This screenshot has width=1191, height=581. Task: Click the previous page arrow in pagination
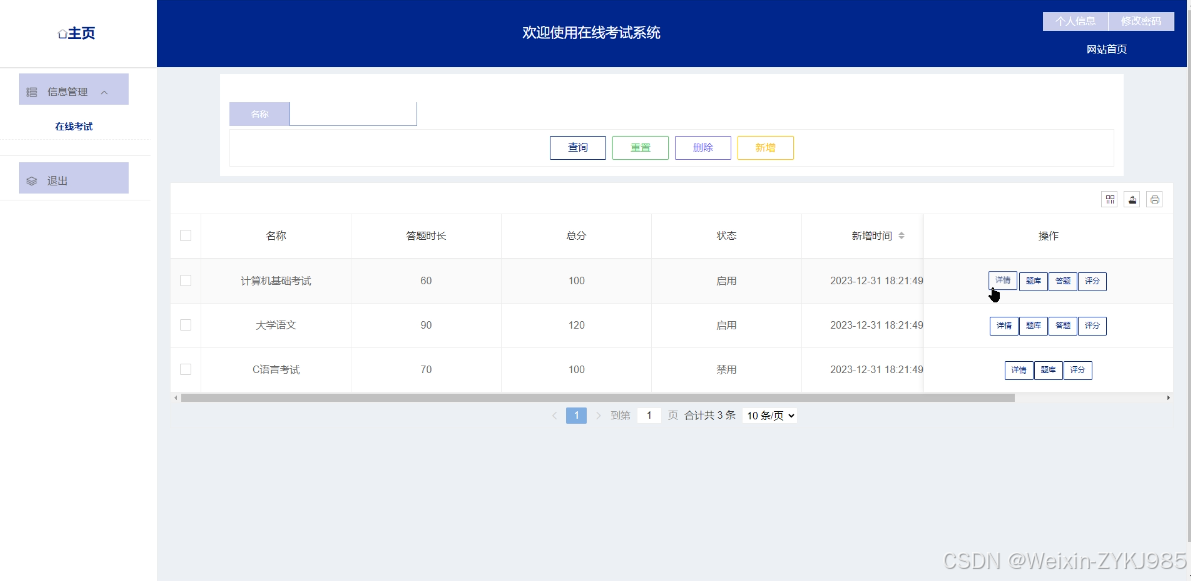554,415
